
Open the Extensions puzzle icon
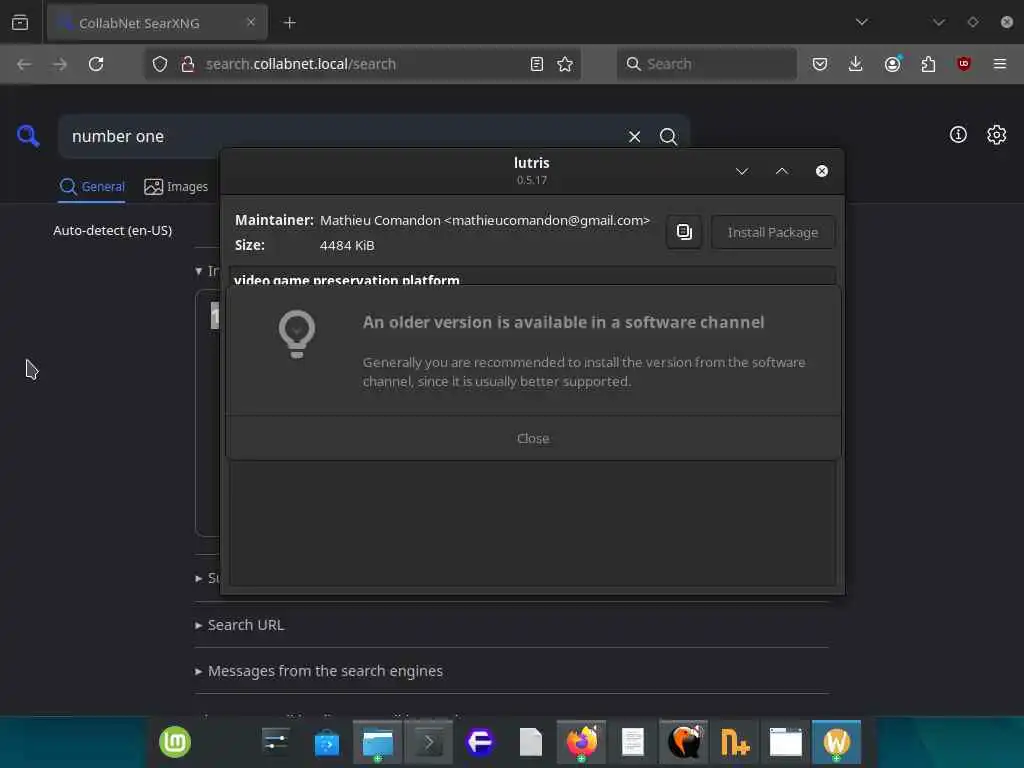[x=928, y=64]
